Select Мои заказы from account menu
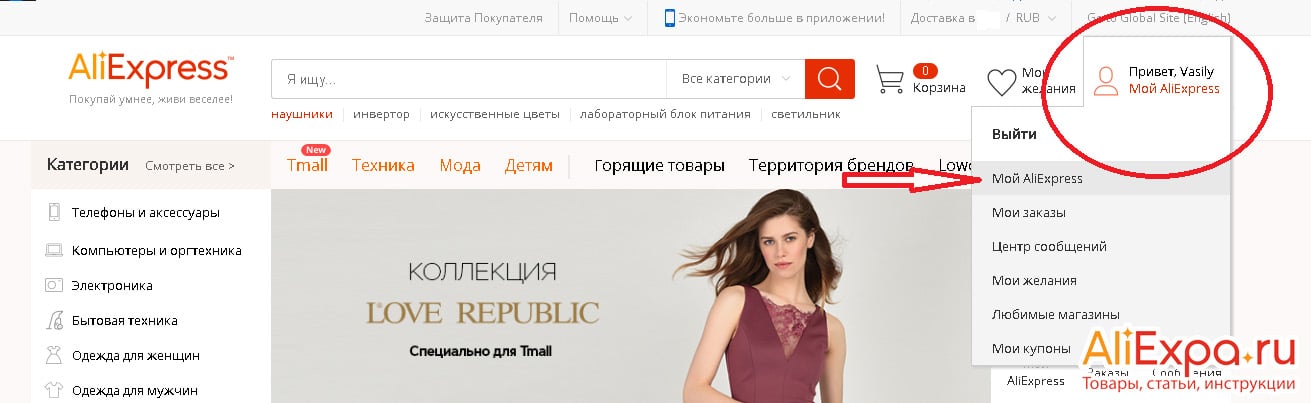The width and height of the screenshot is (1311, 403). [x=1028, y=212]
